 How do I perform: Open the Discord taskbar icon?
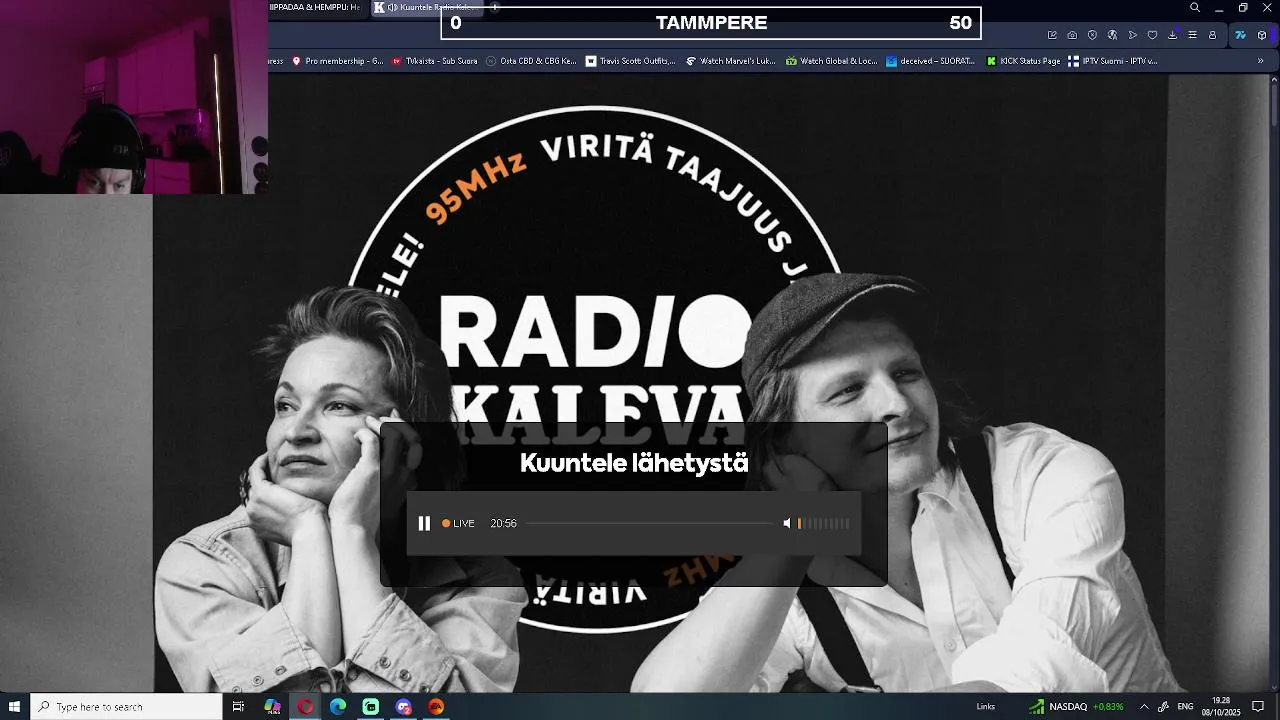[404, 706]
